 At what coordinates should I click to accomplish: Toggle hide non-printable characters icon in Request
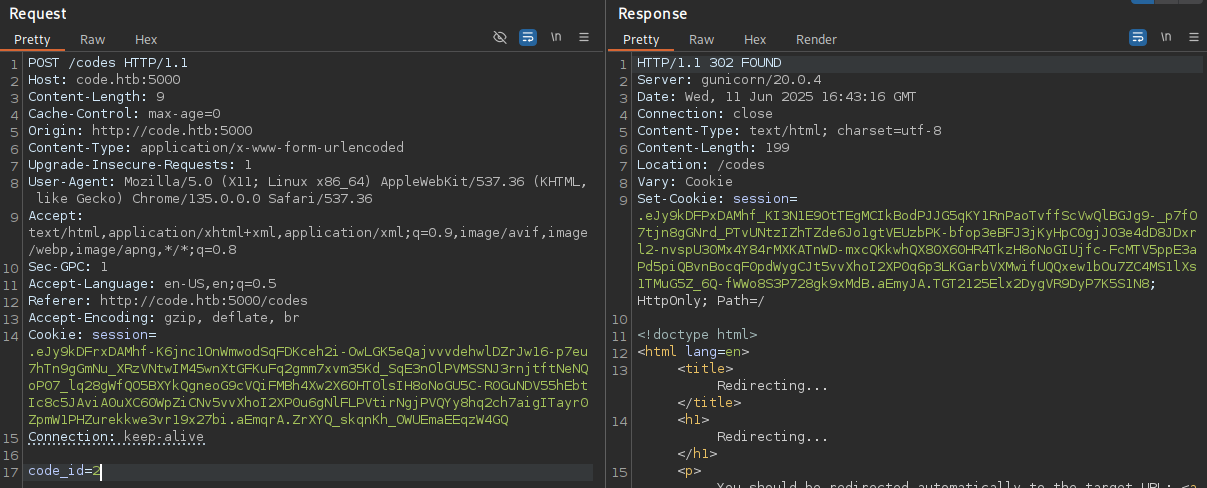500,38
